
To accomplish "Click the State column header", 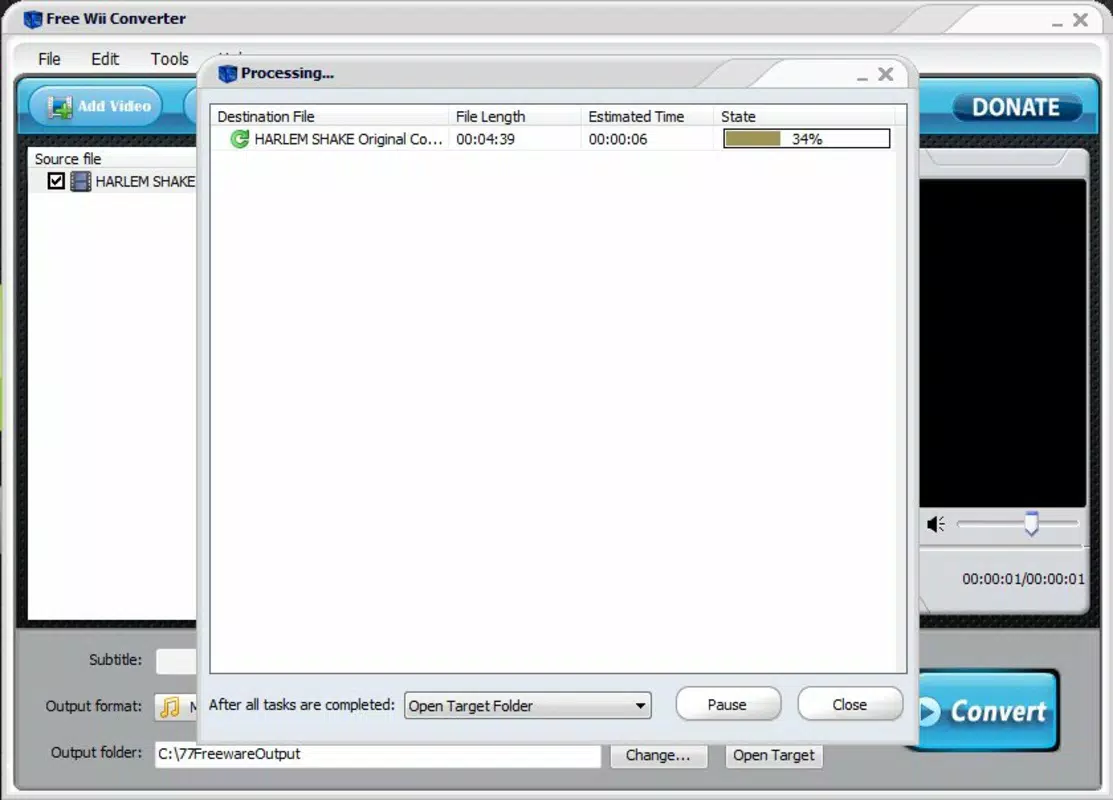I will tap(805, 116).
